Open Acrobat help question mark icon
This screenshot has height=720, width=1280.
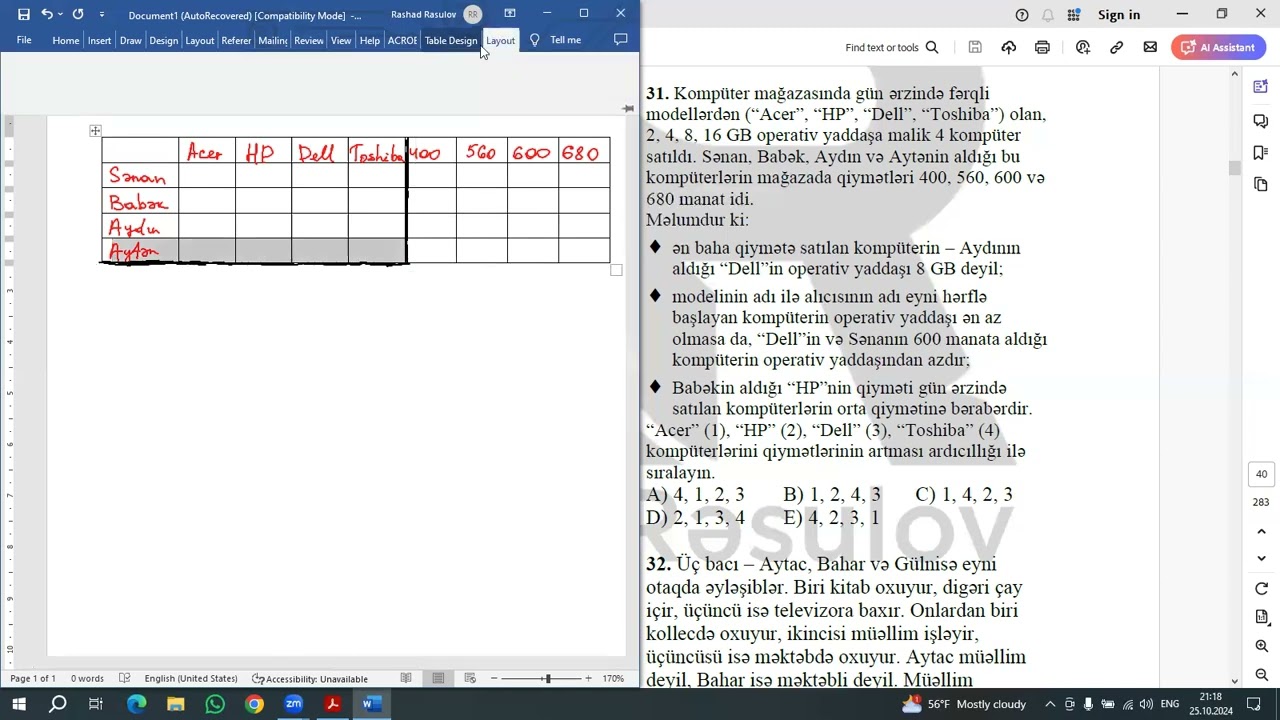click(1022, 15)
